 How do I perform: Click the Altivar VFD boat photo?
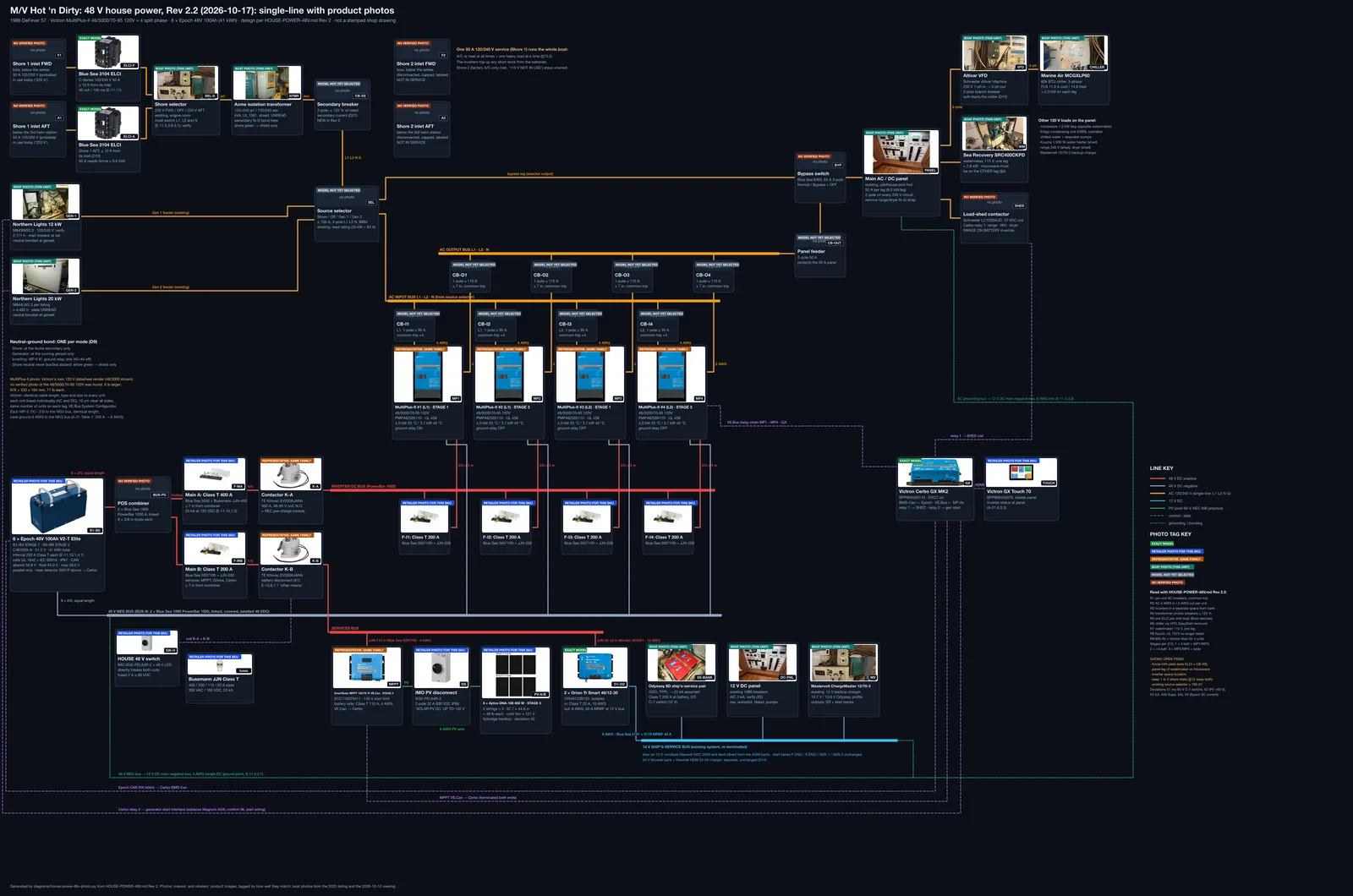(994, 53)
